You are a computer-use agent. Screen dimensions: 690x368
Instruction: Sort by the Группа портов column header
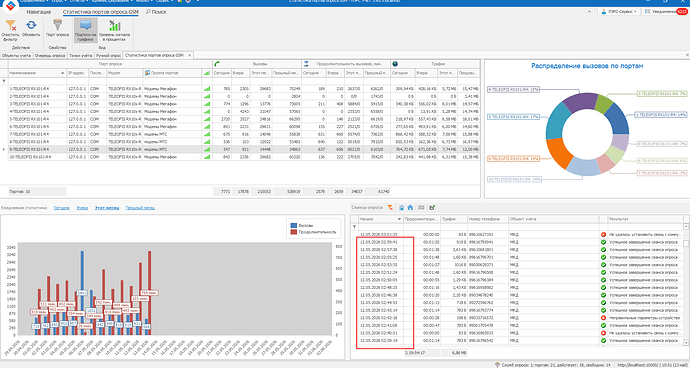point(172,73)
